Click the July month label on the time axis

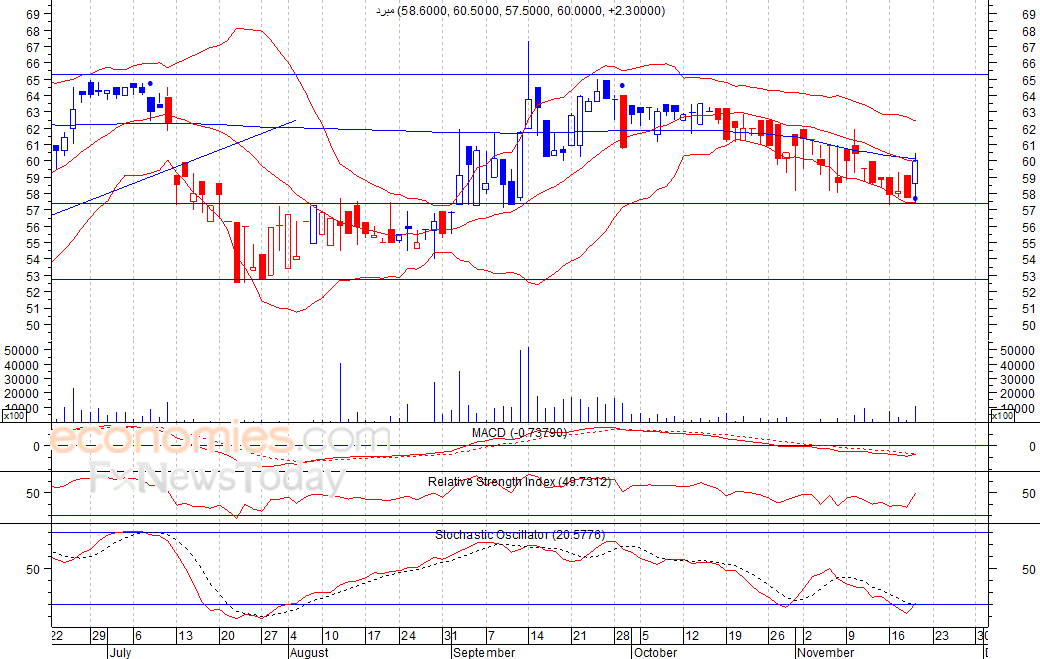pos(121,652)
